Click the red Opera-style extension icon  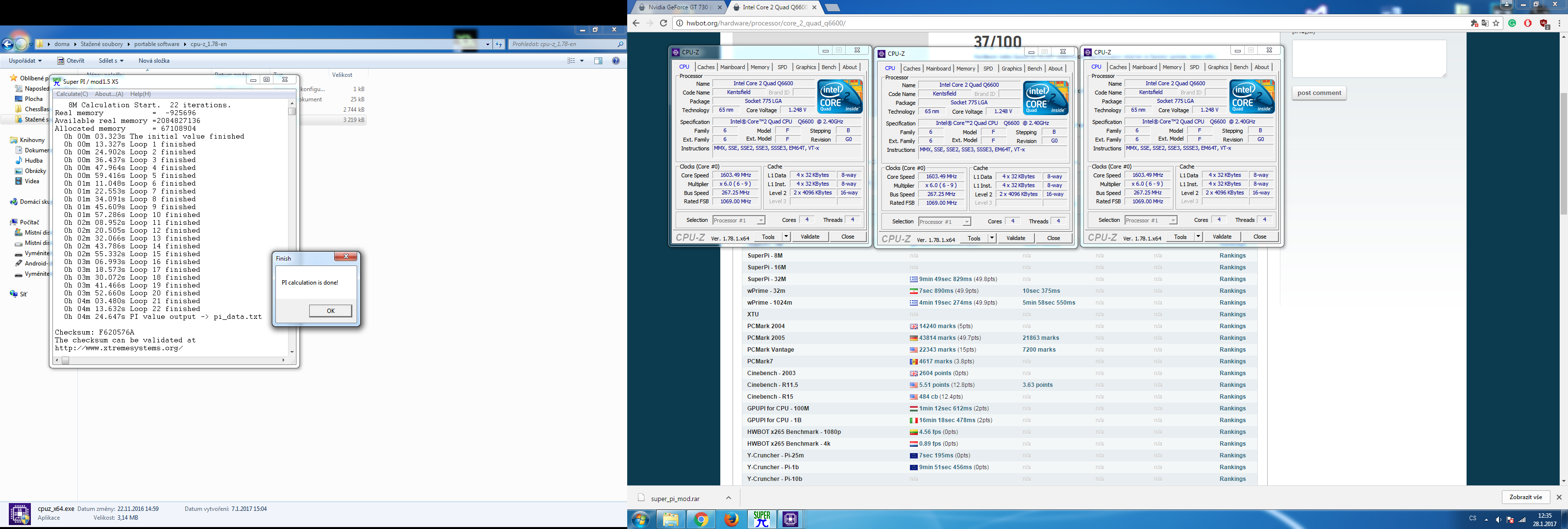[x=1528, y=23]
